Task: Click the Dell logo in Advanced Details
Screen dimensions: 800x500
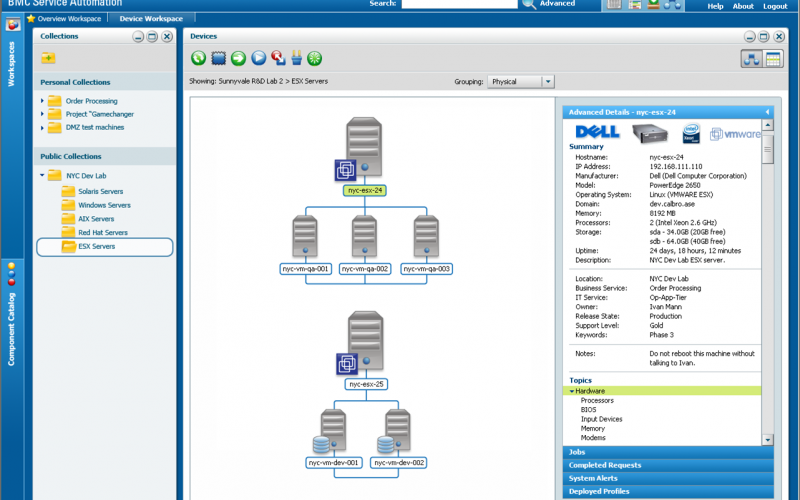Action: tap(597, 132)
